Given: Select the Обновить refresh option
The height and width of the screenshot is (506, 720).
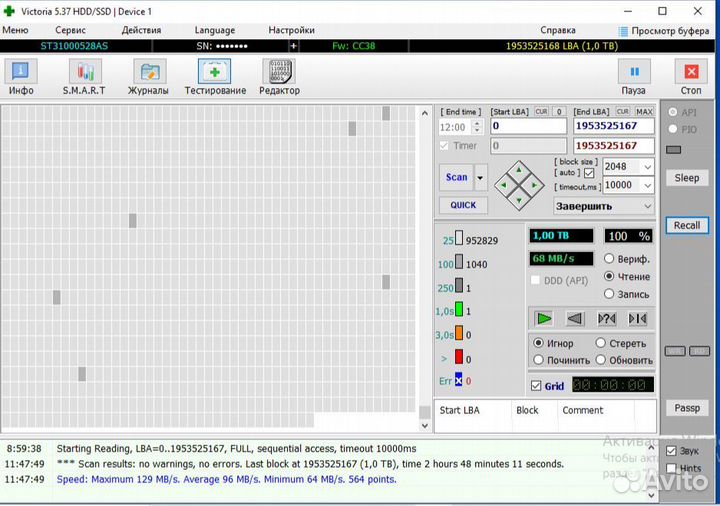Looking at the screenshot, I should pyautogui.click(x=601, y=360).
